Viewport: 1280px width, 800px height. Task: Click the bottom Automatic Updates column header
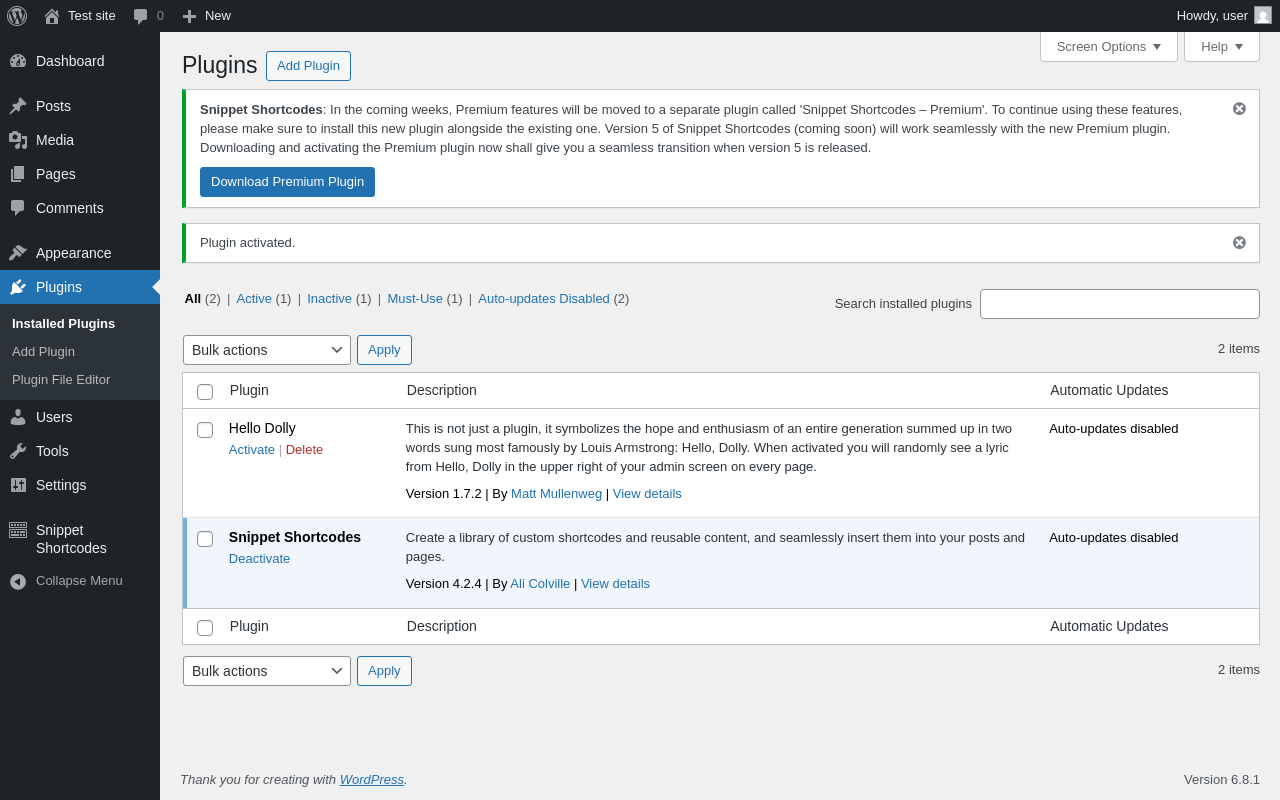tap(1109, 627)
